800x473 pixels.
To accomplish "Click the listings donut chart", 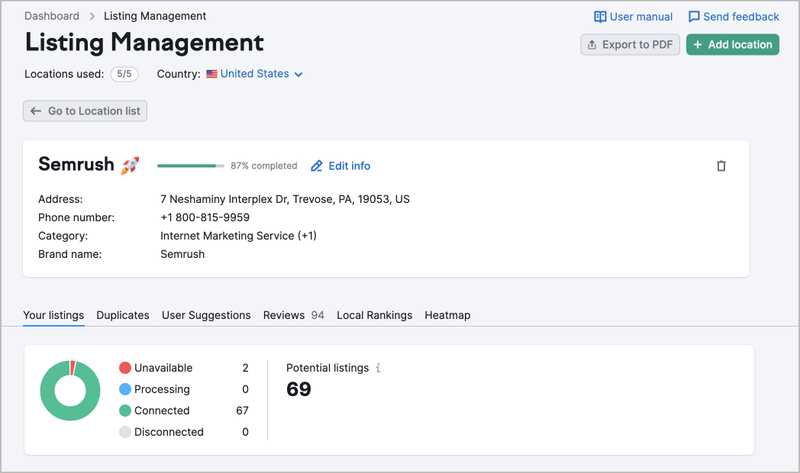I will 70,390.
